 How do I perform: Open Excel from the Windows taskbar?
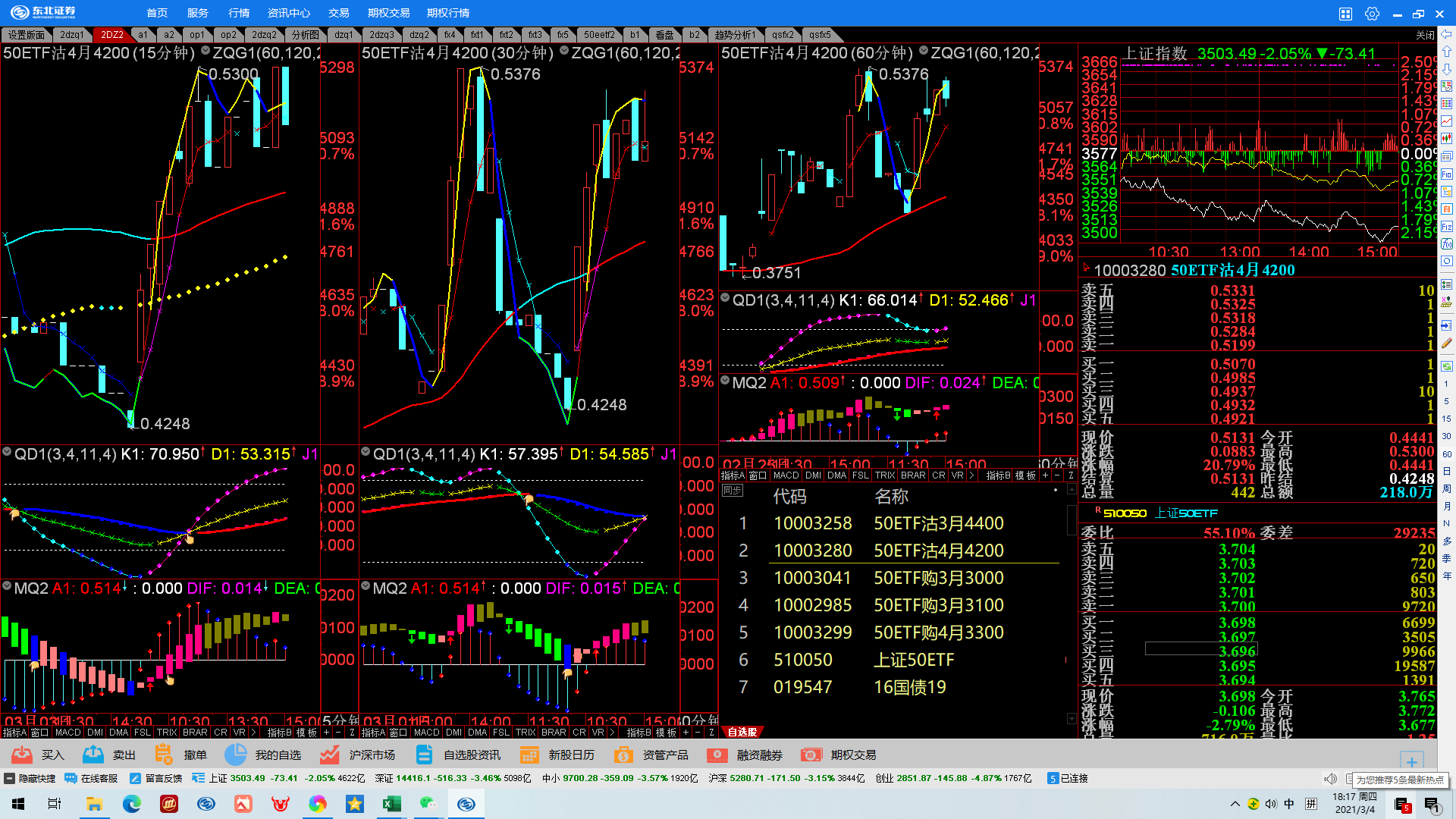click(x=391, y=804)
